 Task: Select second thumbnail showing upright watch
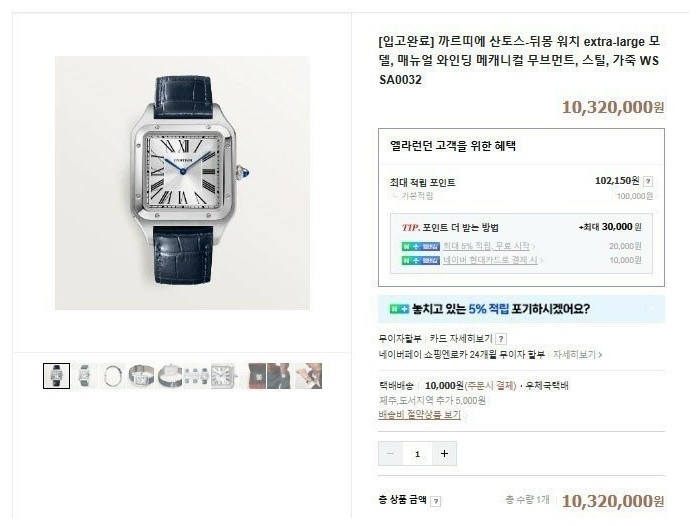[x=84, y=376]
